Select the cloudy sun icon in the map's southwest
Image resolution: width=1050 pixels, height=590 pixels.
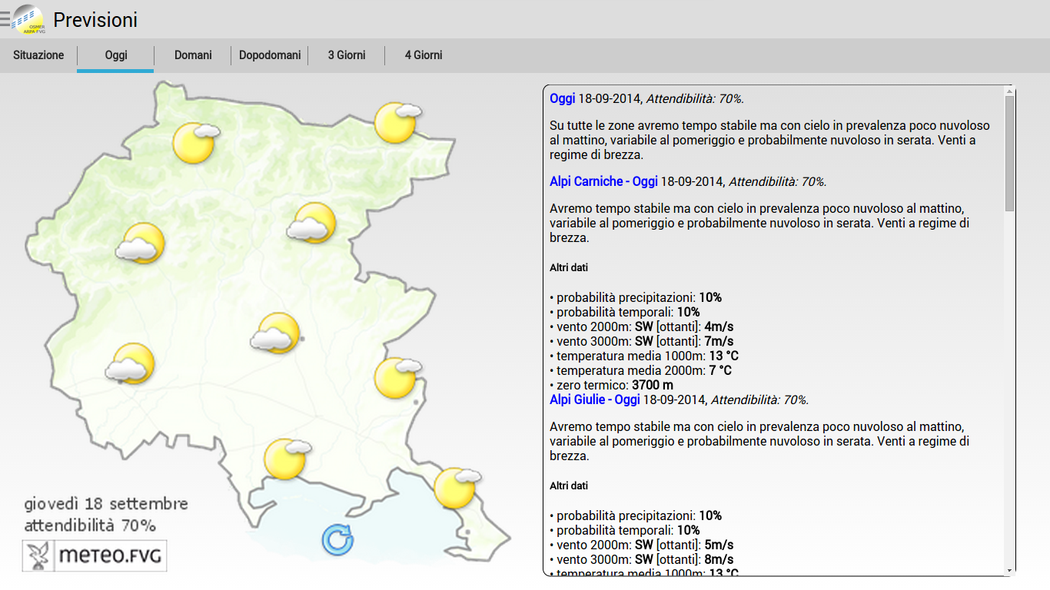coord(132,364)
